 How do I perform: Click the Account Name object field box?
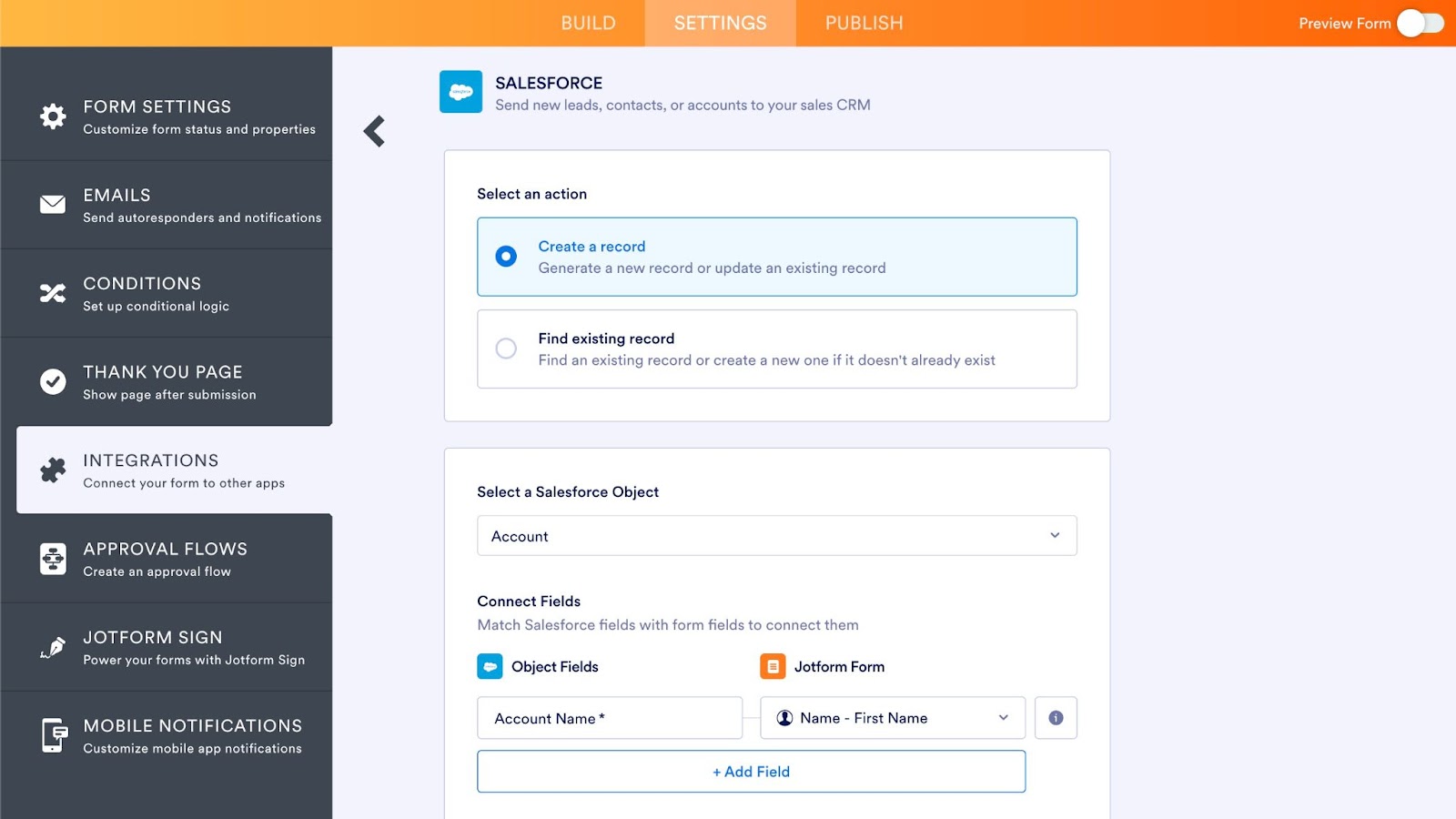[x=610, y=718]
